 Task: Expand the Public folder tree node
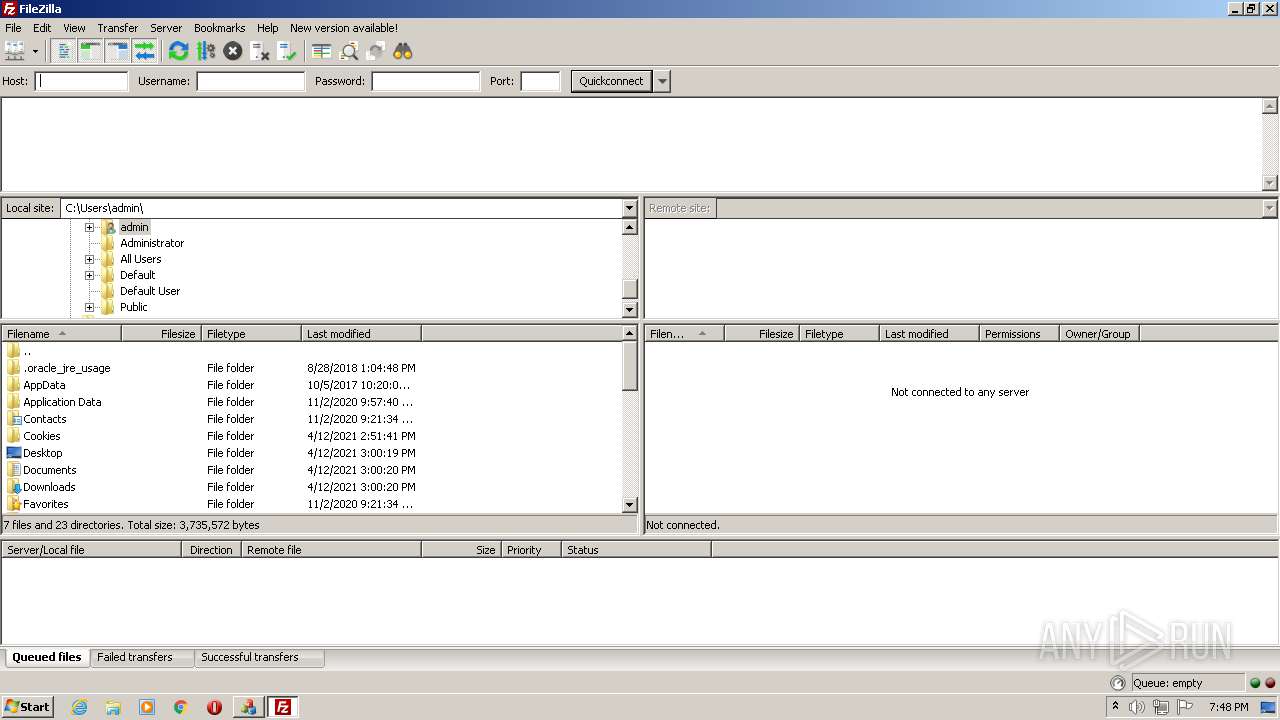coord(89,307)
